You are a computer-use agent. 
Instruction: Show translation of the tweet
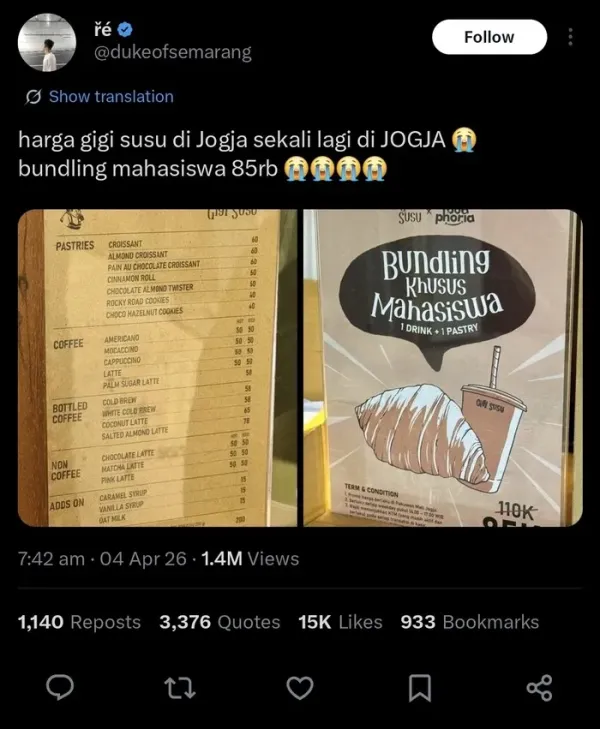(x=111, y=97)
